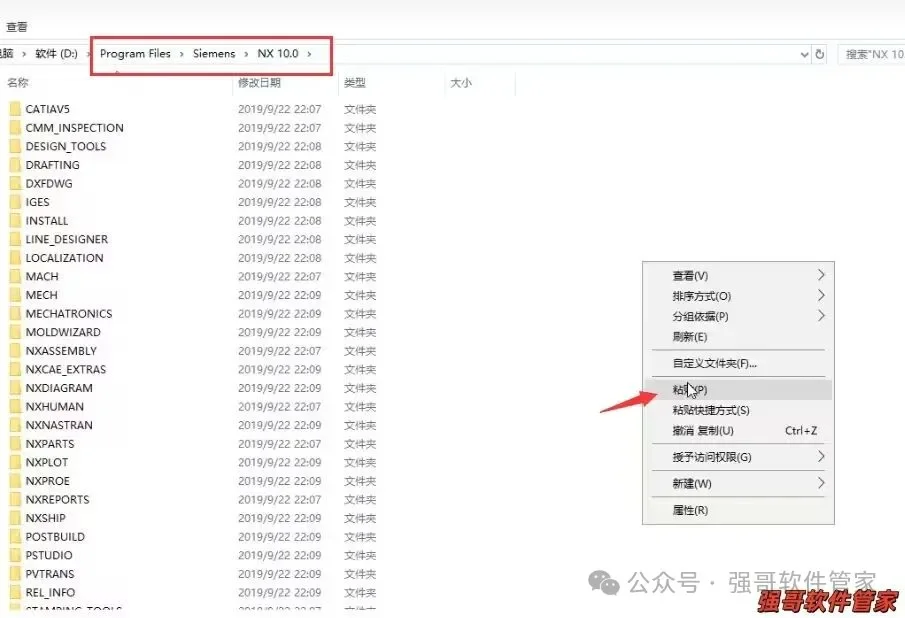Select the IGES folder icon
The width and height of the screenshot is (905, 618).
coord(15,202)
